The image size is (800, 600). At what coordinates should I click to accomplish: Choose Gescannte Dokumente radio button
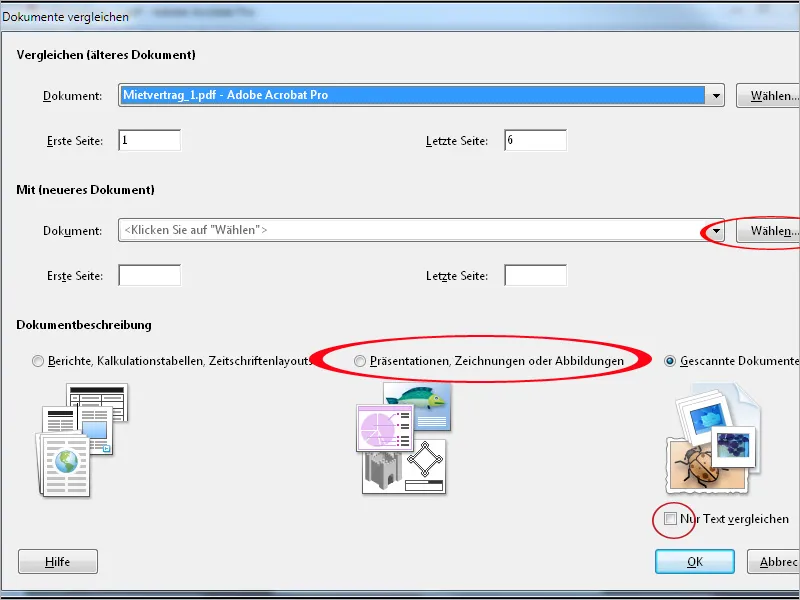pos(669,361)
